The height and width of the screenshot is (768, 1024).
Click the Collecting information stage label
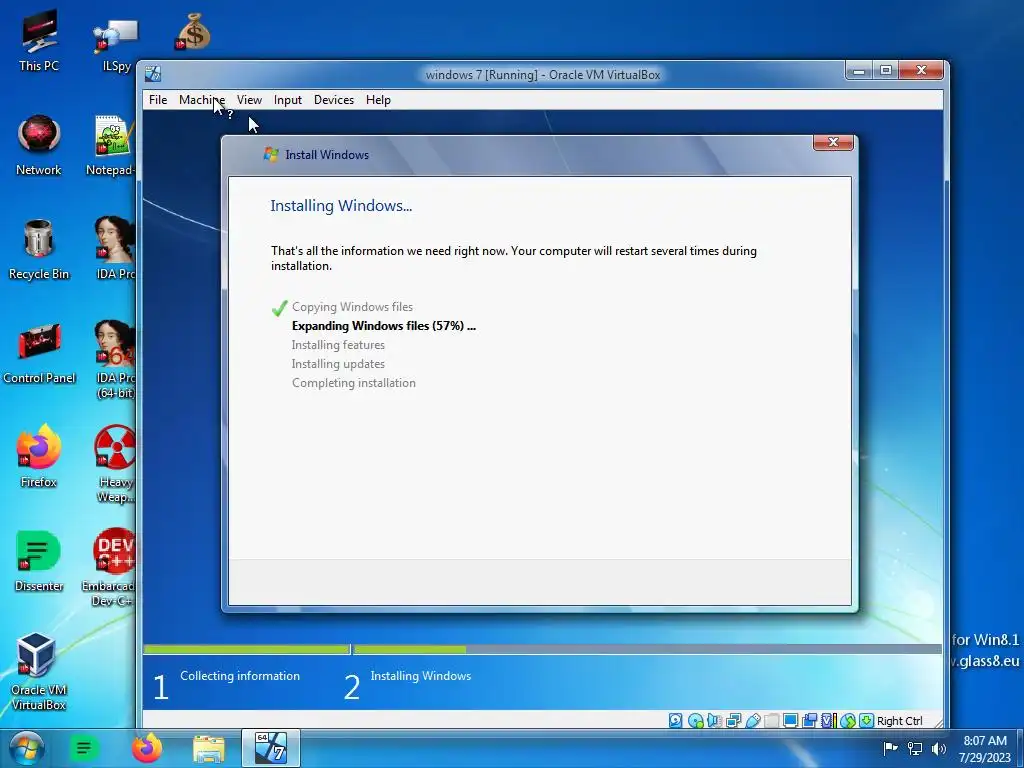(240, 676)
